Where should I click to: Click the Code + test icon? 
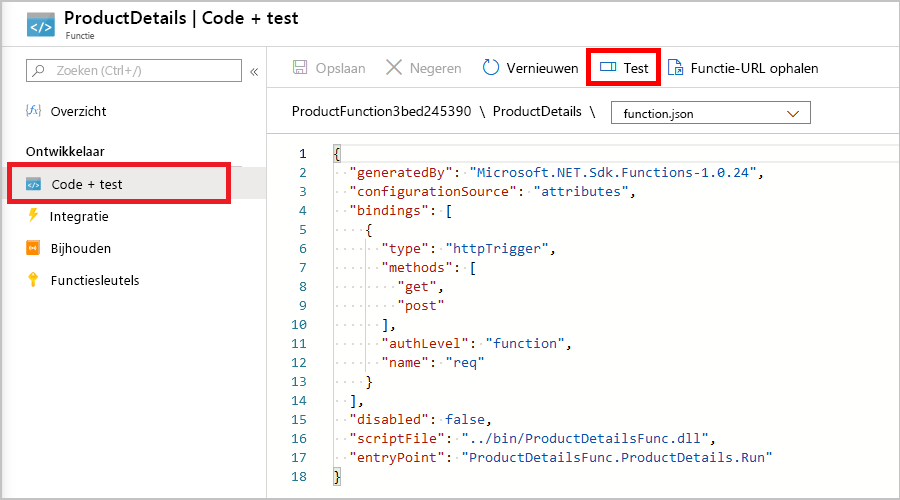33,184
